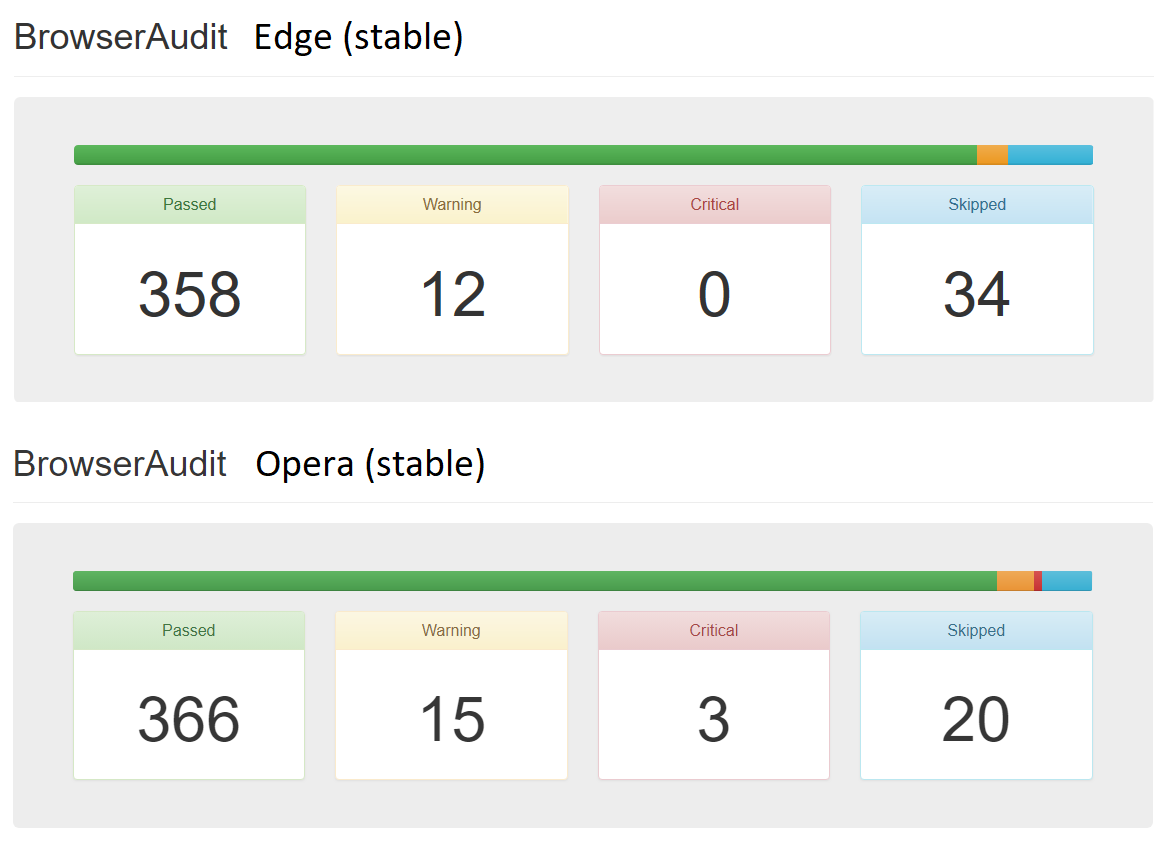Select the Warning panel header for Opera
The image size is (1164, 859).
coord(451,631)
